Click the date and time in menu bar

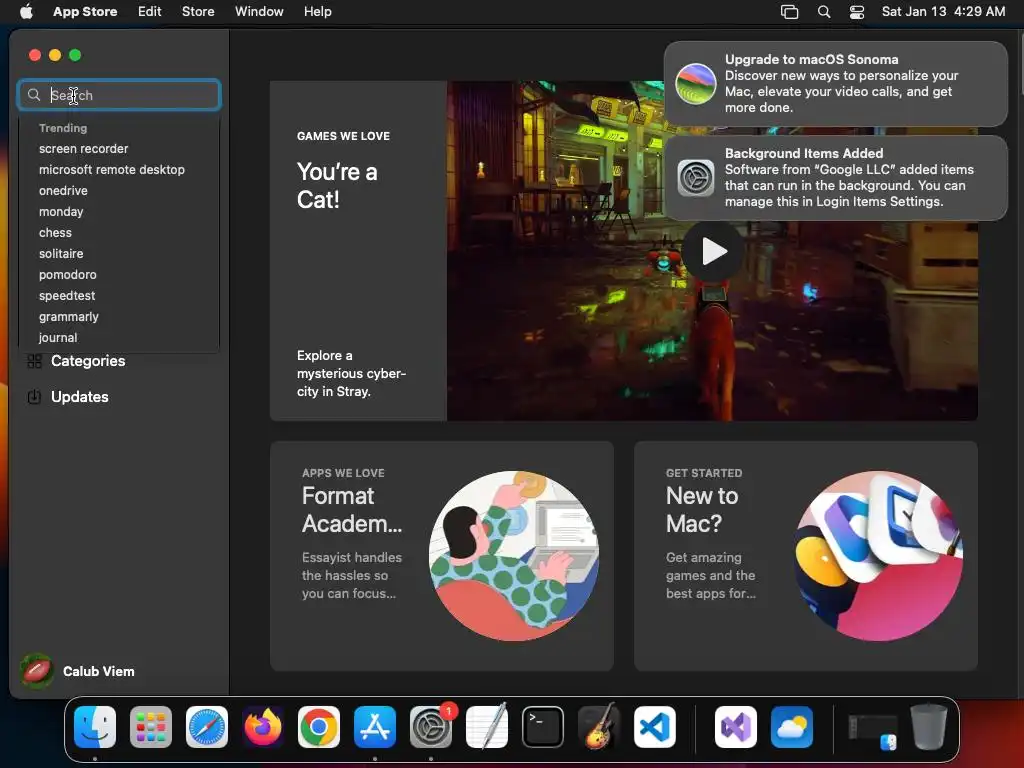[x=943, y=12]
